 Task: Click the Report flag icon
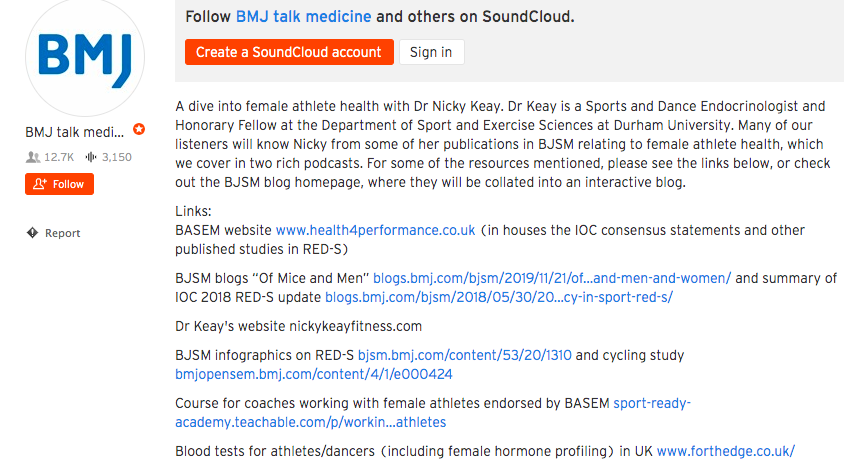[x=33, y=233]
